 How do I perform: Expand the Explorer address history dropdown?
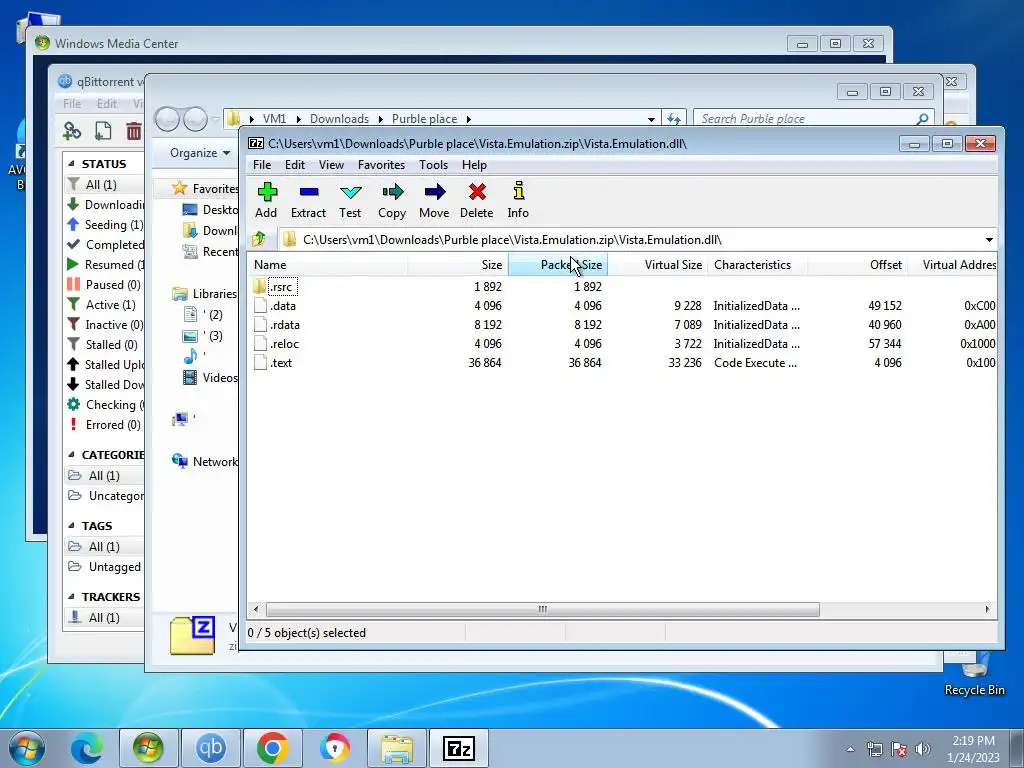[x=651, y=120]
